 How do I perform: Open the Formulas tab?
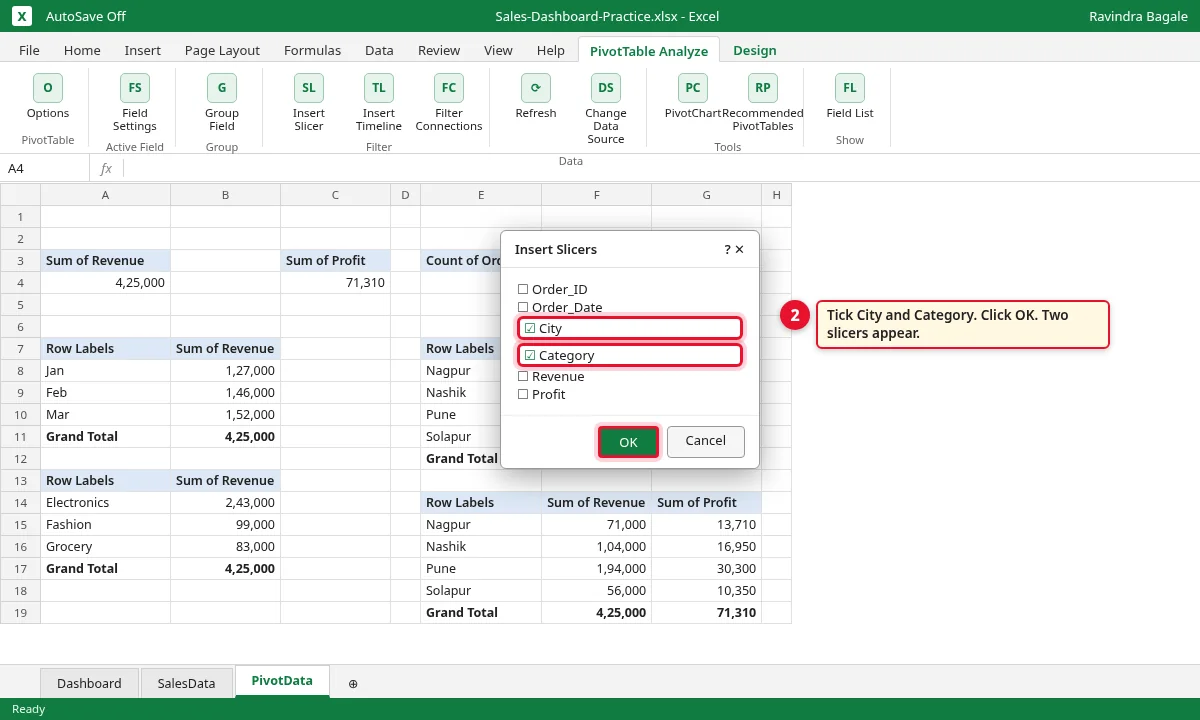click(312, 50)
